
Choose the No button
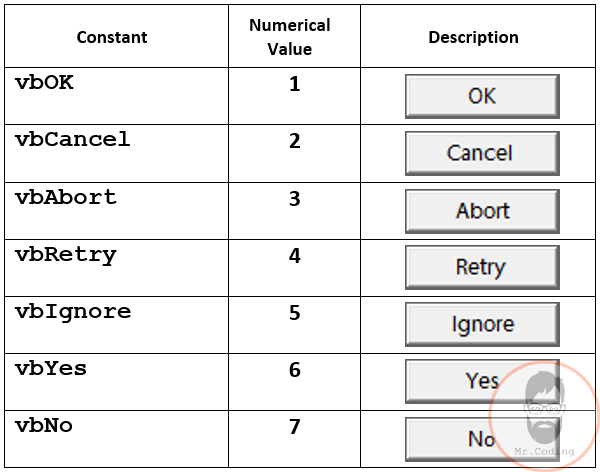482,439
